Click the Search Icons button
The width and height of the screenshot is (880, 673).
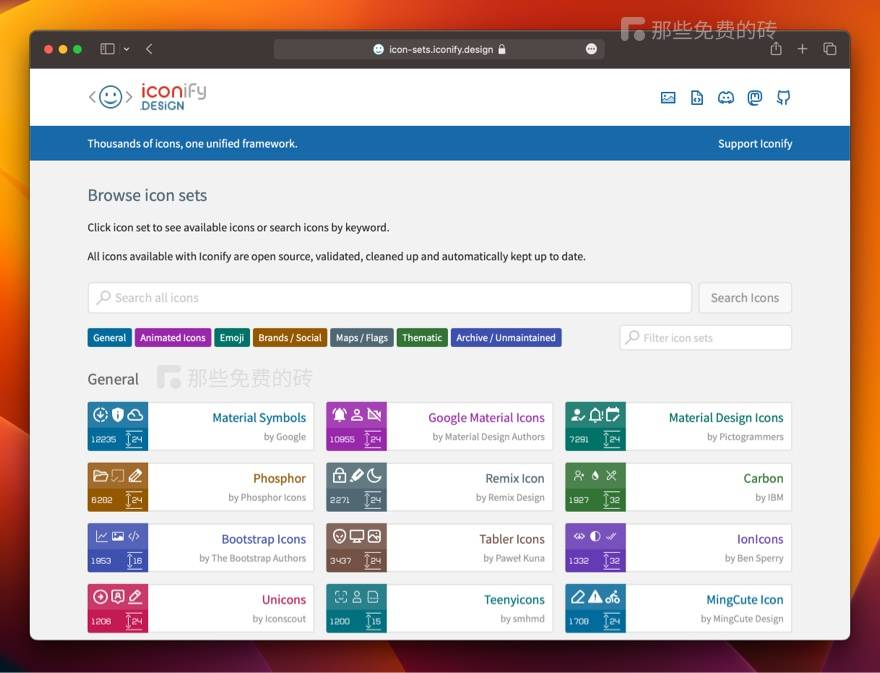(x=745, y=297)
